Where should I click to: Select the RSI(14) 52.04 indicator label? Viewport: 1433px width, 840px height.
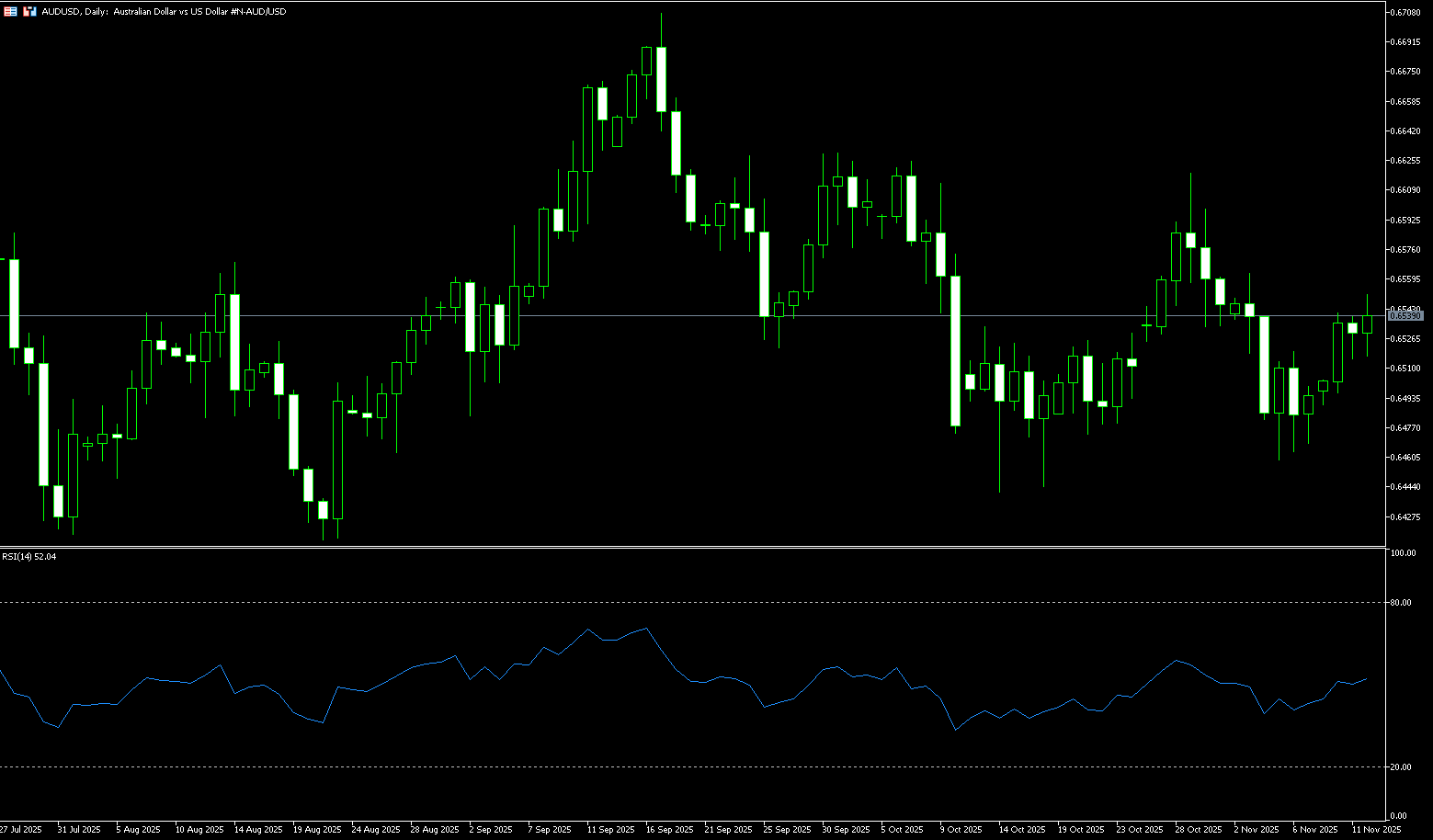point(29,557)
